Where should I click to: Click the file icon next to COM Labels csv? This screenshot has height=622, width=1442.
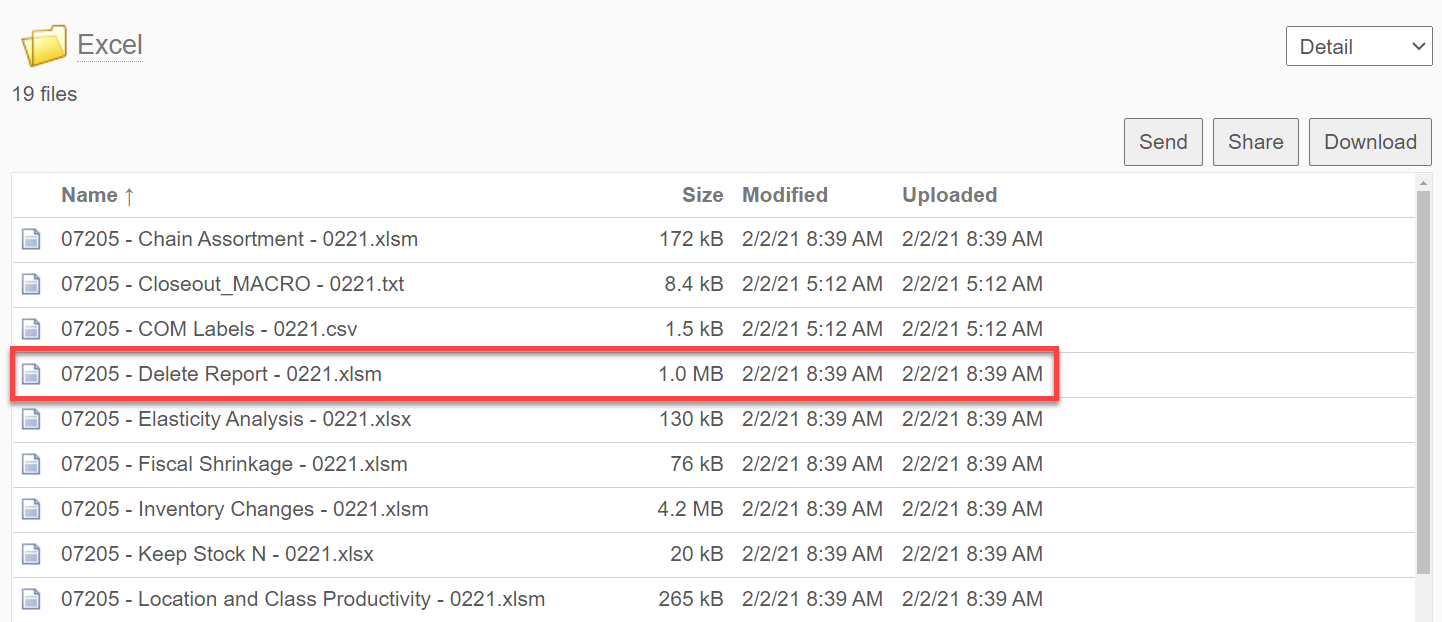click(x=31, y=329)
